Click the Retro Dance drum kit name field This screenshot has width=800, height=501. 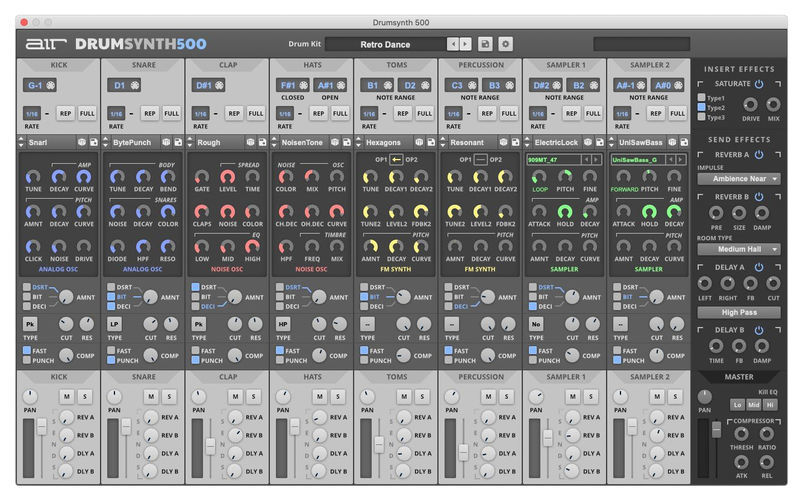click(x=386, y=44)
